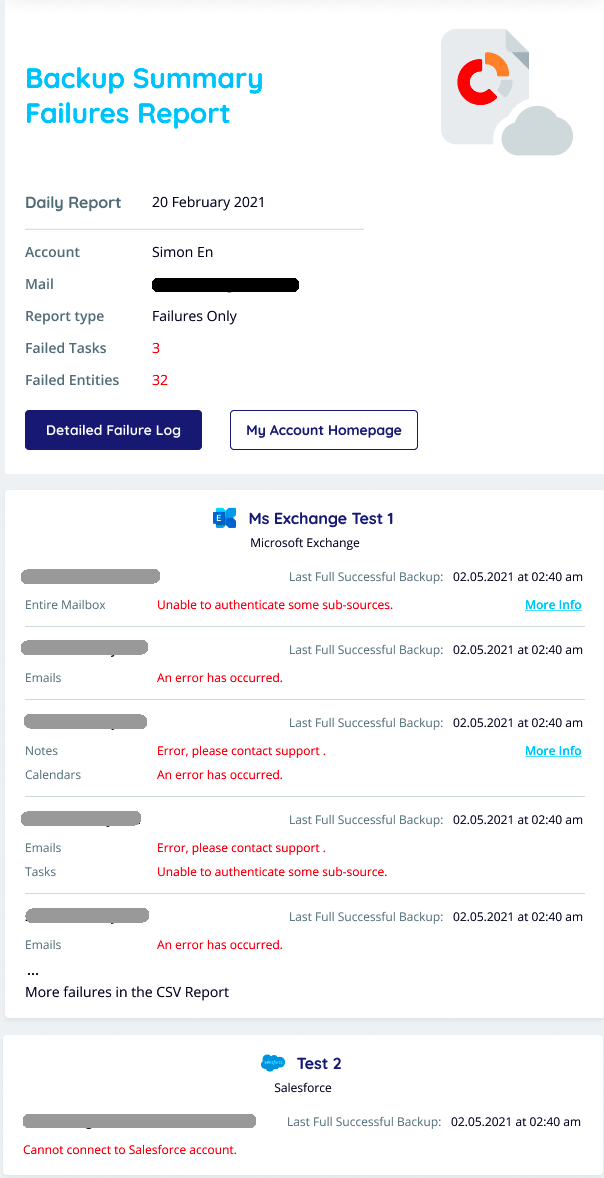Viewport: 604px width, 1178px height.
Task: Open More Info for Entire Mailbox error
Action: (x=553, y=605)
